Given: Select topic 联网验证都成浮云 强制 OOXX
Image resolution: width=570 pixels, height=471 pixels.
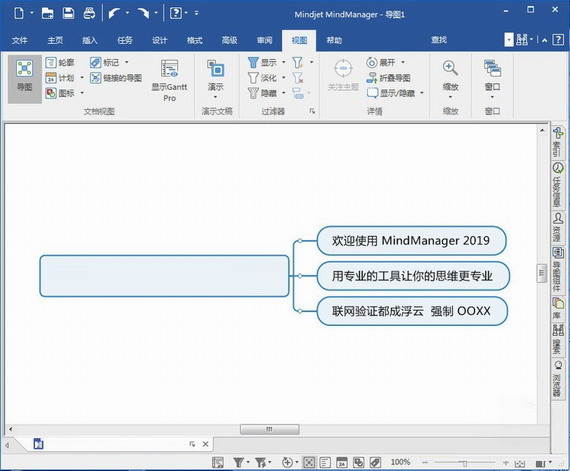Looking at the screenshot, I should (x=412, y=311).
